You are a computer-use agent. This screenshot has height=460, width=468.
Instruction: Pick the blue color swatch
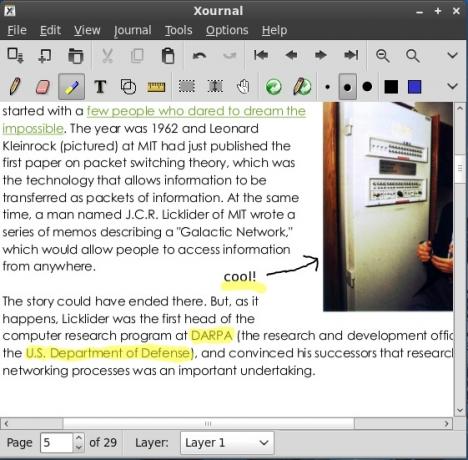tap(414, 87)
